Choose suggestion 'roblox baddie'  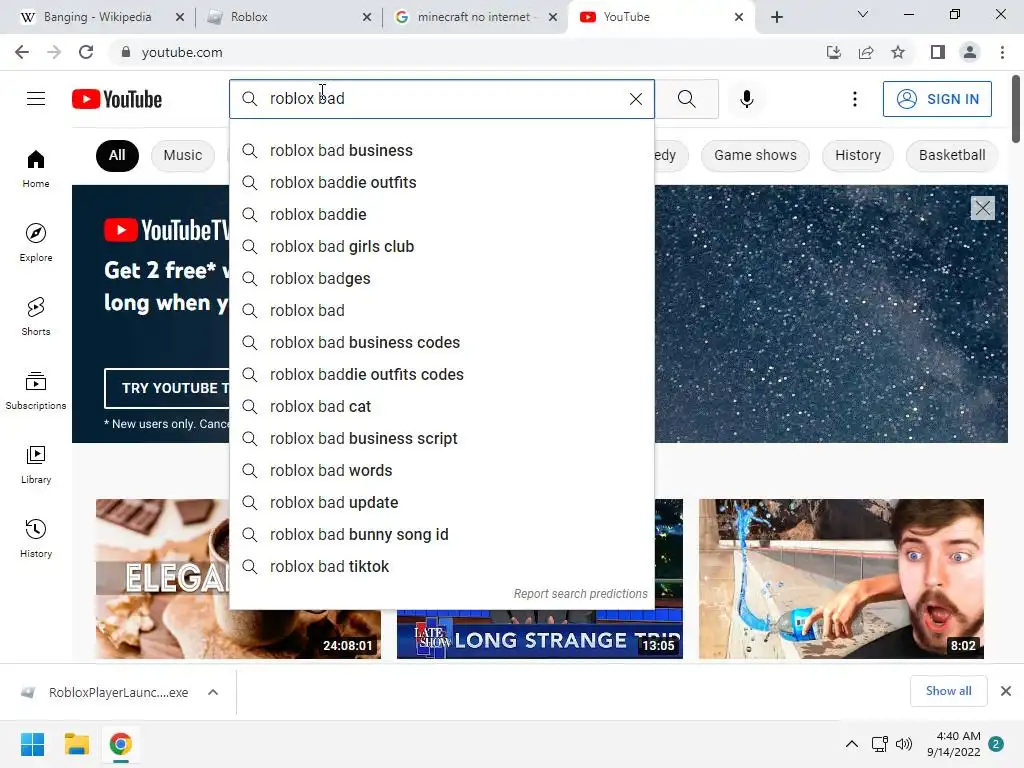click(441, 214)
